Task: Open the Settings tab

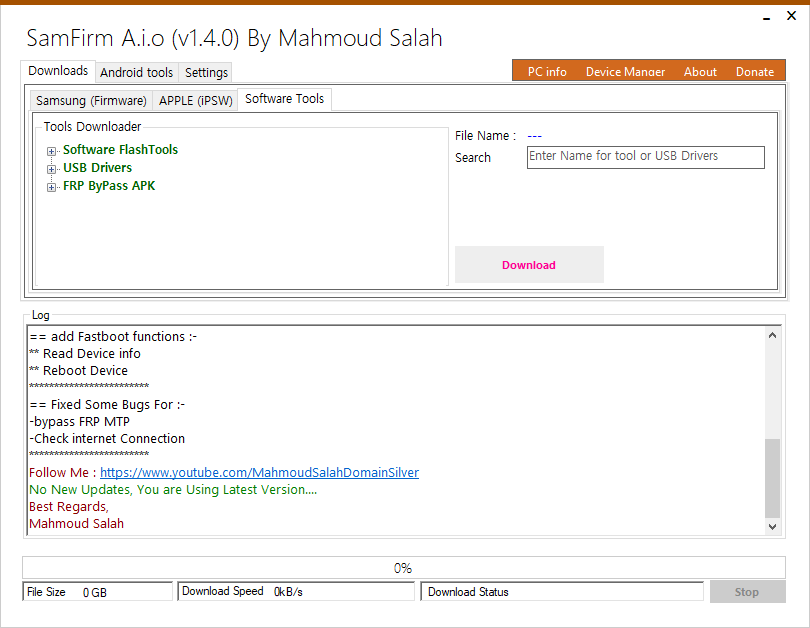Action: pyautogui.click(x=206, y=72)
